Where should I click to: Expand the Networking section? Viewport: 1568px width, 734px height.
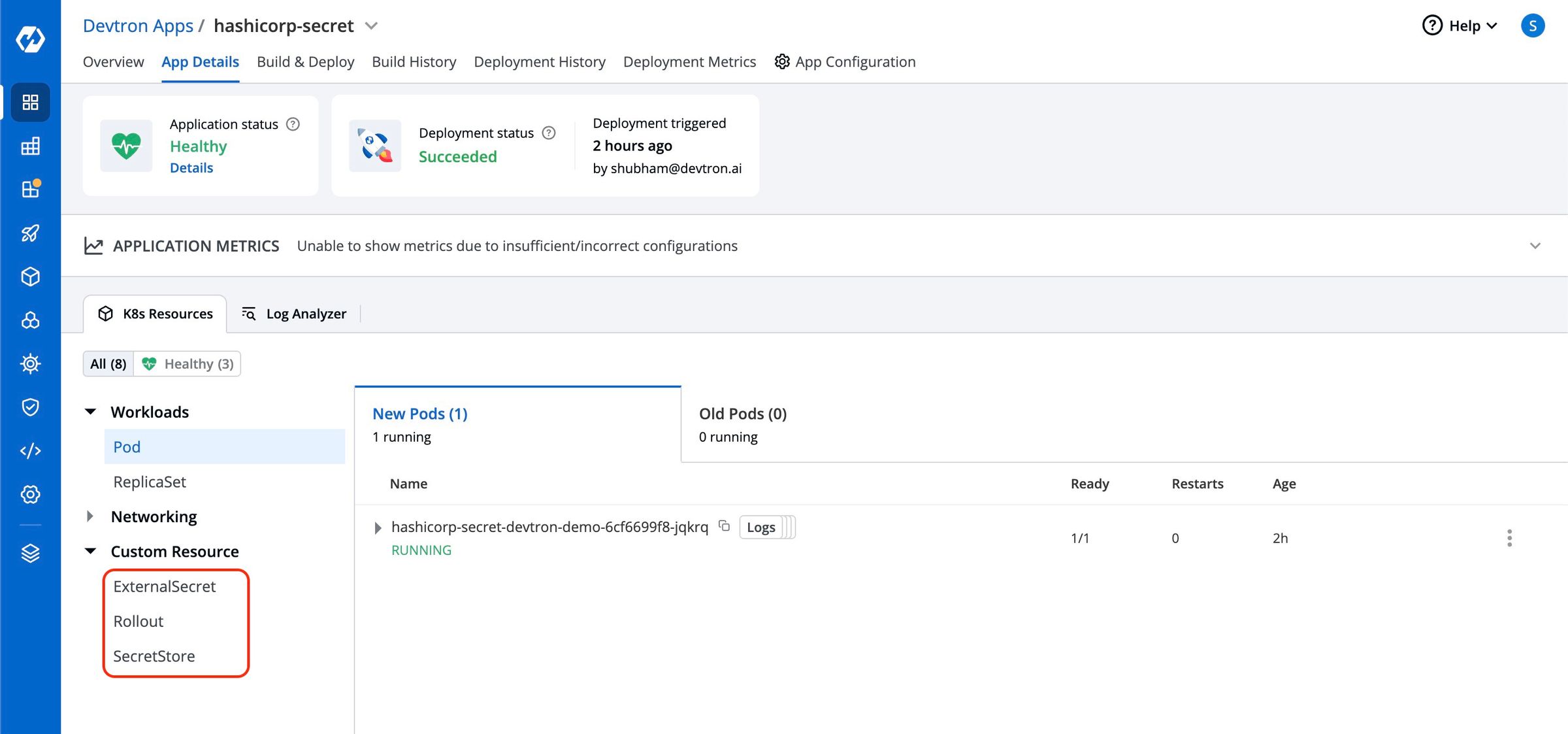click(91, 516)
